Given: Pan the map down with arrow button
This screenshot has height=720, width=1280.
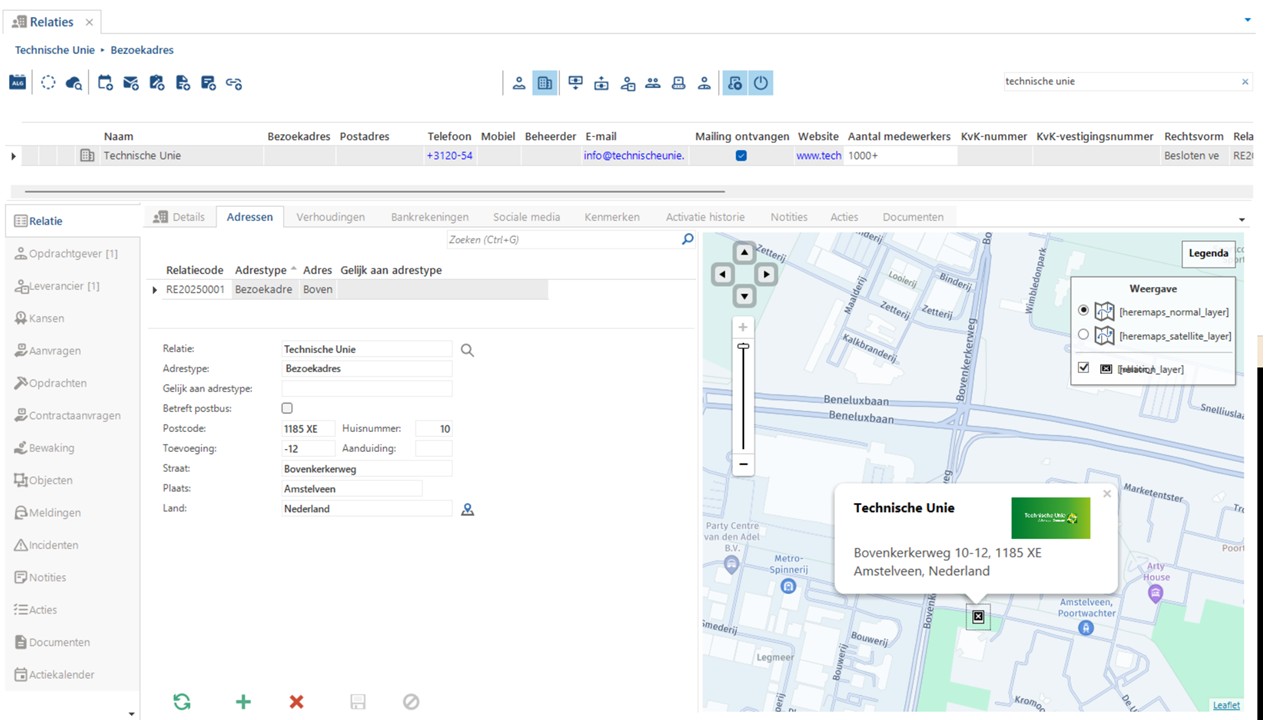Looking at the screenshot, I should (744, 296).
